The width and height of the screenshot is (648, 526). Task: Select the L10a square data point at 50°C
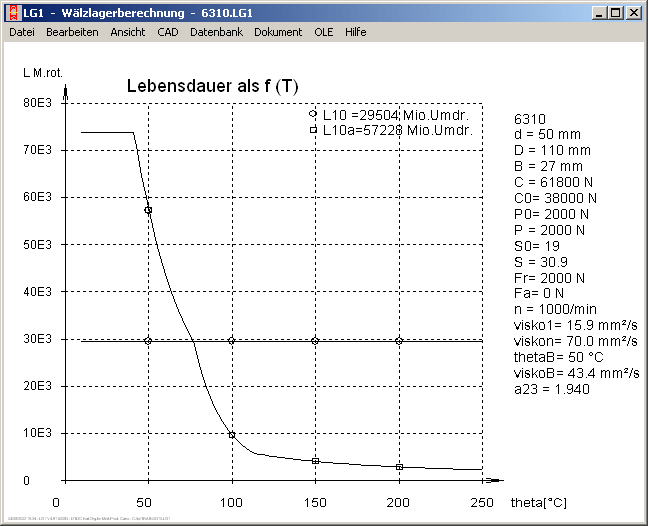pos(148,210)
